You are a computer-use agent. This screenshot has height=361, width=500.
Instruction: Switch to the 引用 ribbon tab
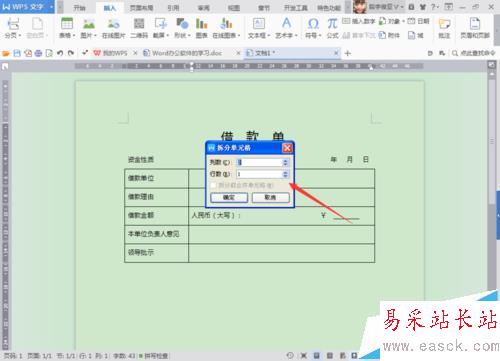[x=173, y=8]
